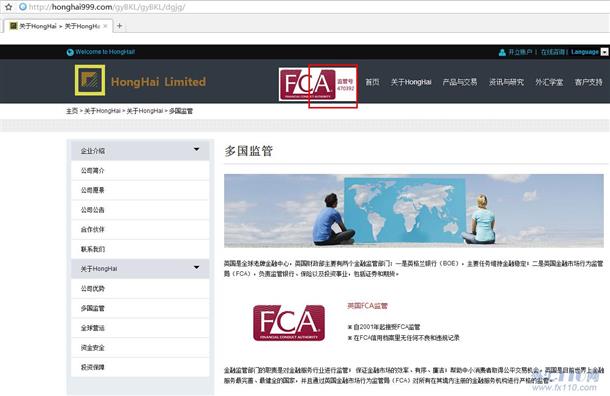
Task: Open 多国监管 in the sidebar
Action: tap(140, 308)
